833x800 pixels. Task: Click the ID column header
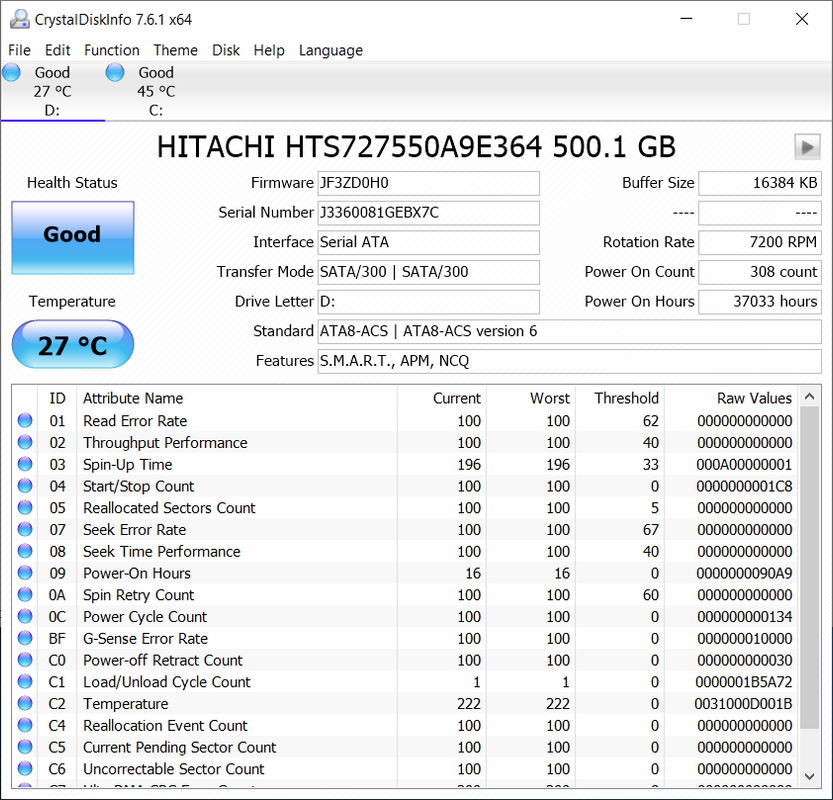coord(57,398)
